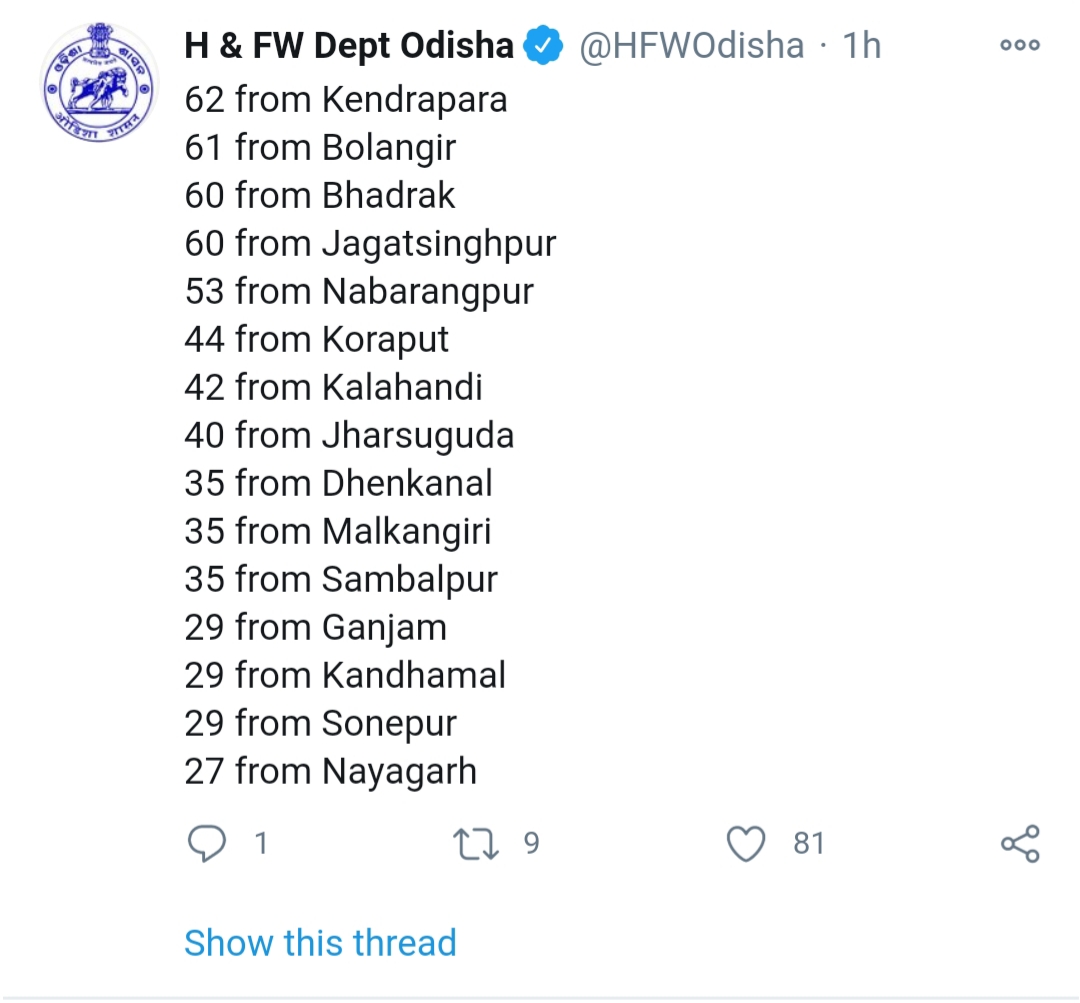Click the line "35 from Malkangiri"
This screenshot has width=1080, height=1003.
pos(338,532)
